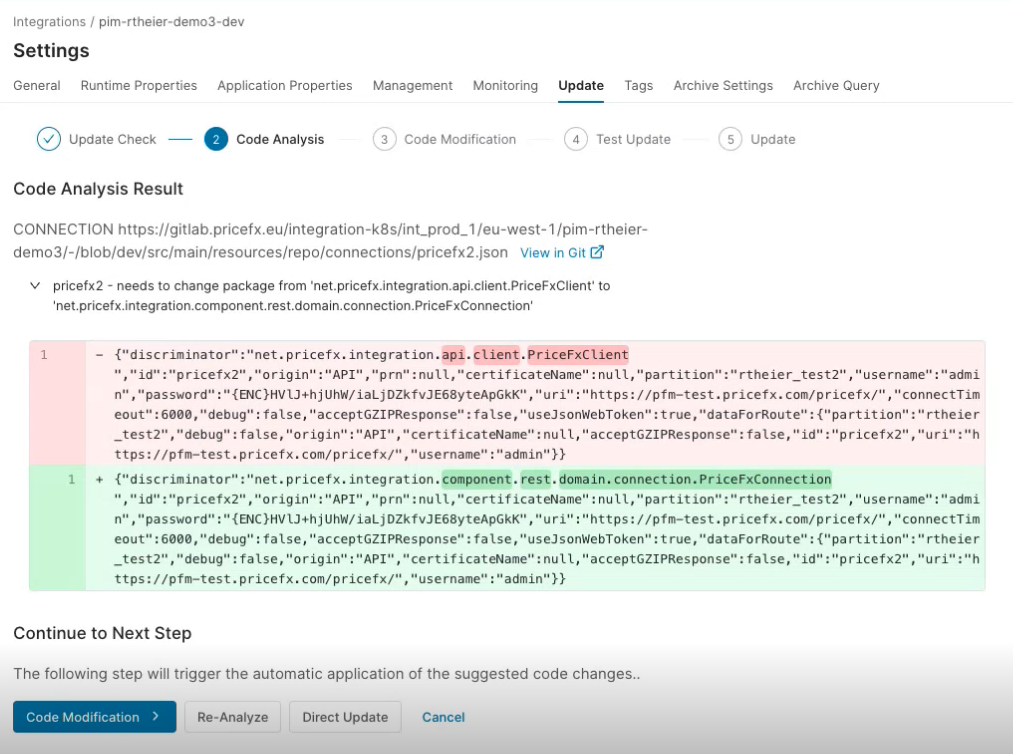
Task: Go to the Management tab
Action: point(413,86)
